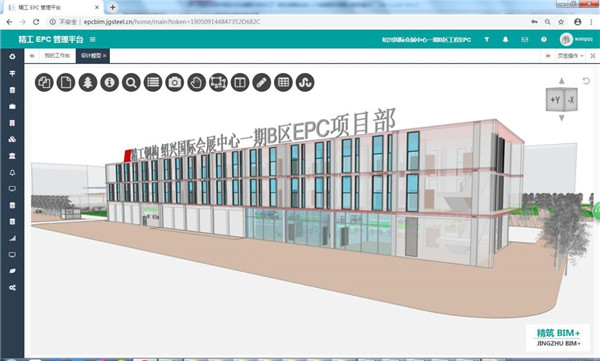
Task: Open the list view tool icon
Action: [x=153, y=82]
